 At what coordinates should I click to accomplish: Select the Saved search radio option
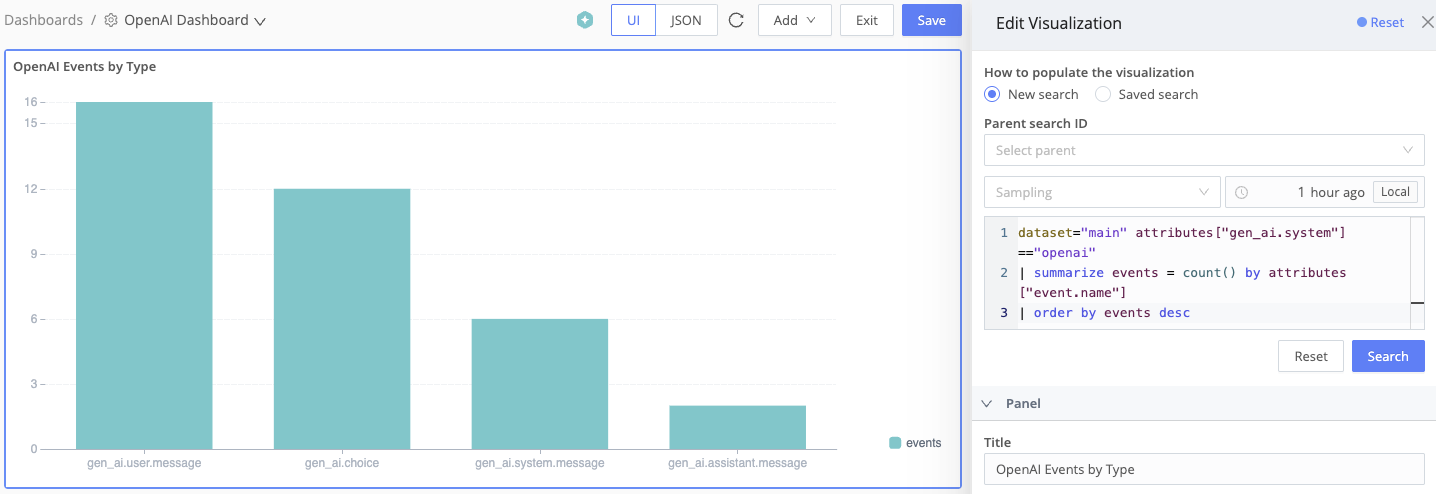coord(1103,94)
